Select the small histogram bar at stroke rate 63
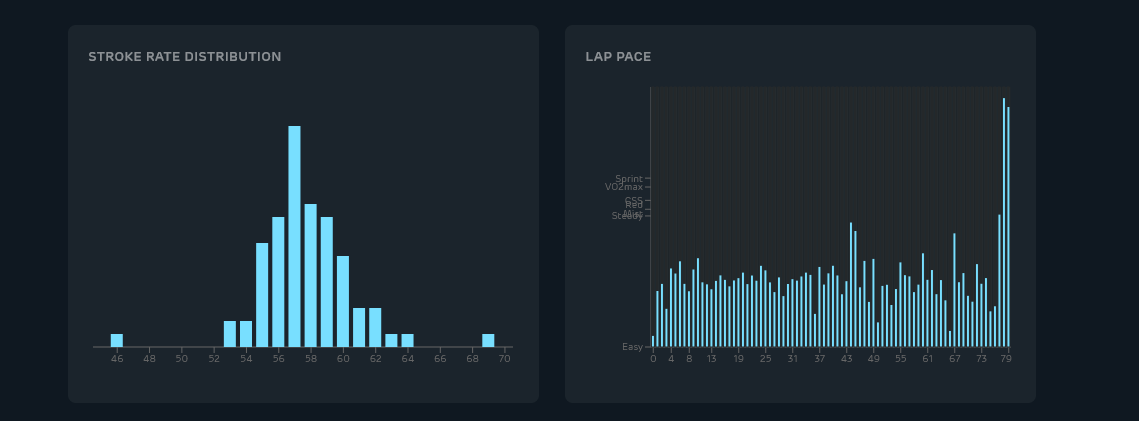Screen dimensions: 1139x421 [x=391, y=340]
